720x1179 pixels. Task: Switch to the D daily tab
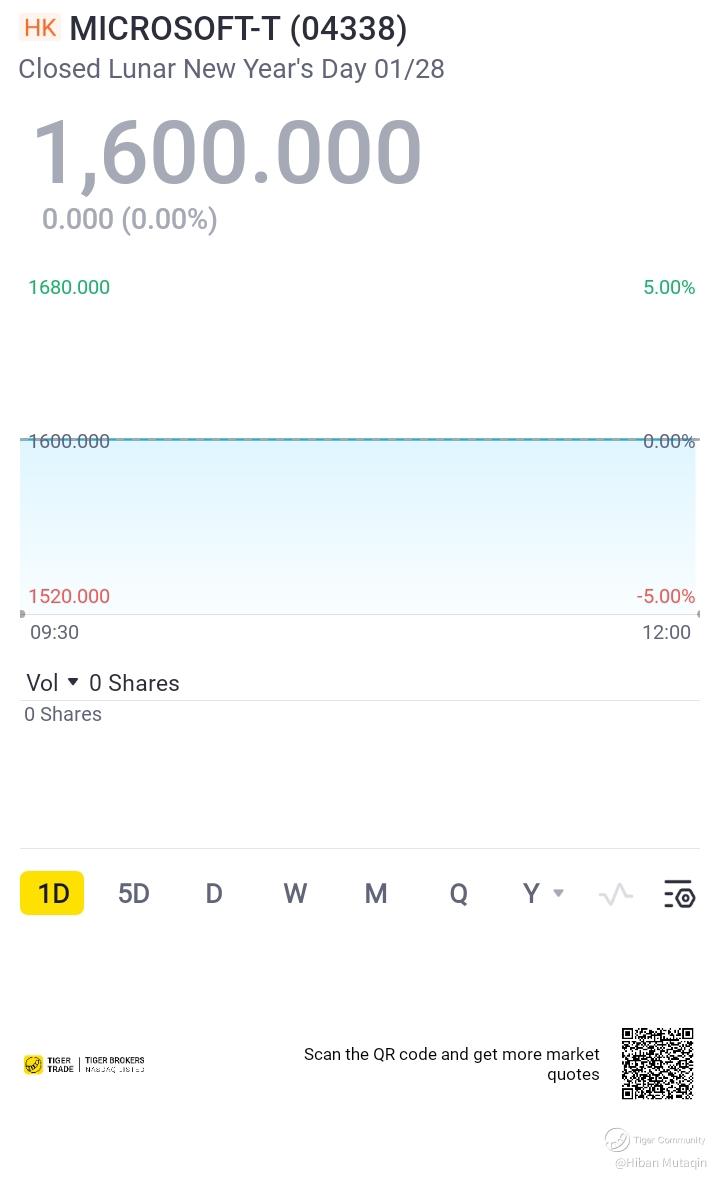214,893
